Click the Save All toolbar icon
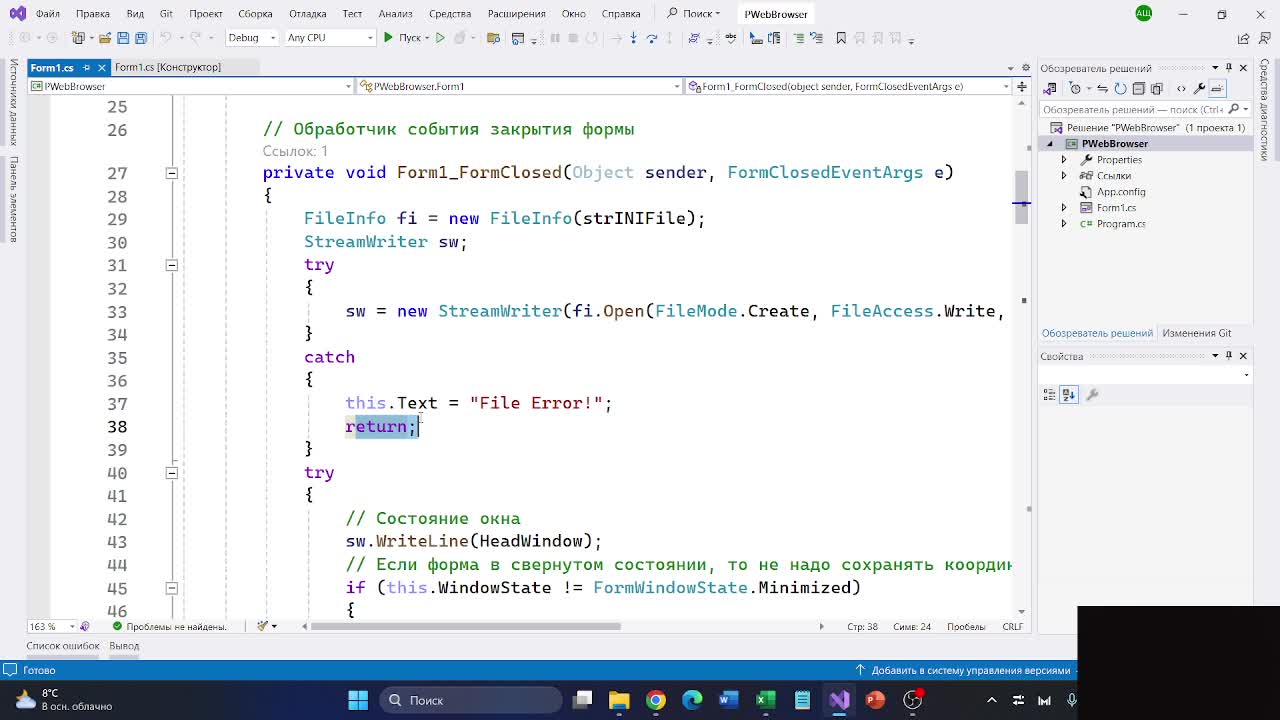The height and width of the screenshot is (720, 1280). pos(141,38)
